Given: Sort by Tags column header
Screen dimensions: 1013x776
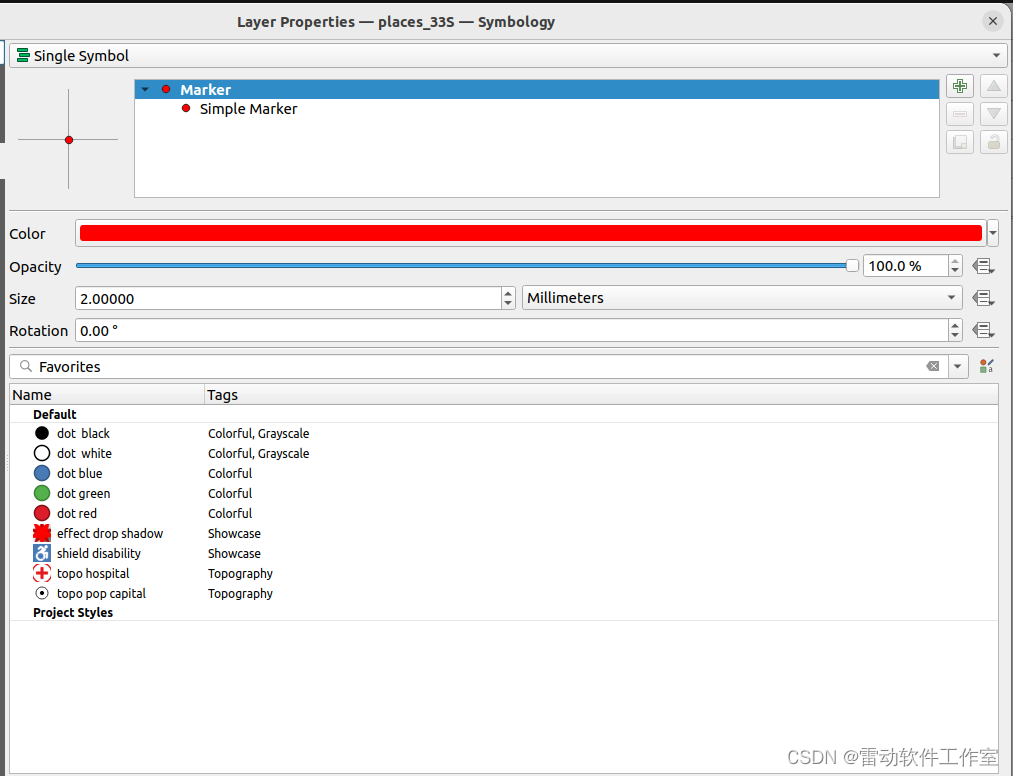Looking at the screenshot, I should (x=601, y=395).
